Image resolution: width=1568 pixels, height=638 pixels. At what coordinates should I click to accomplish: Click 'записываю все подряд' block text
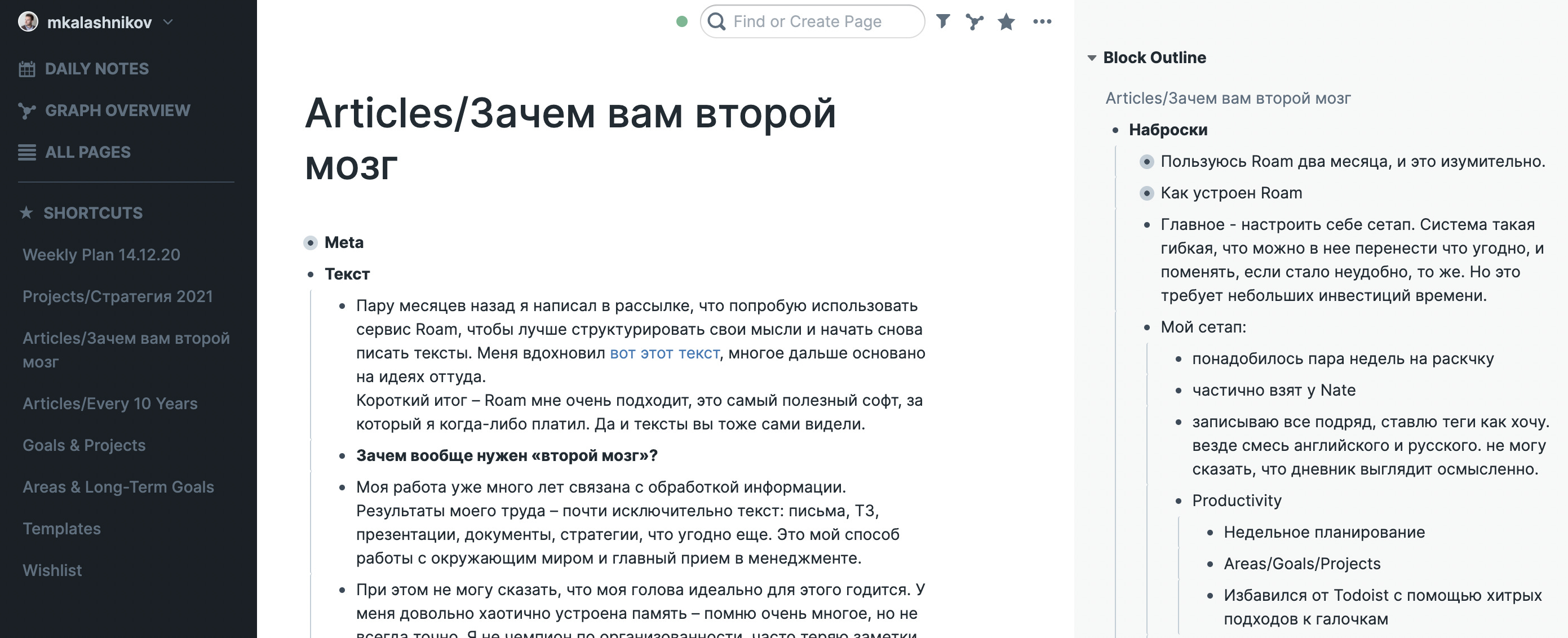click(1371, 445)
